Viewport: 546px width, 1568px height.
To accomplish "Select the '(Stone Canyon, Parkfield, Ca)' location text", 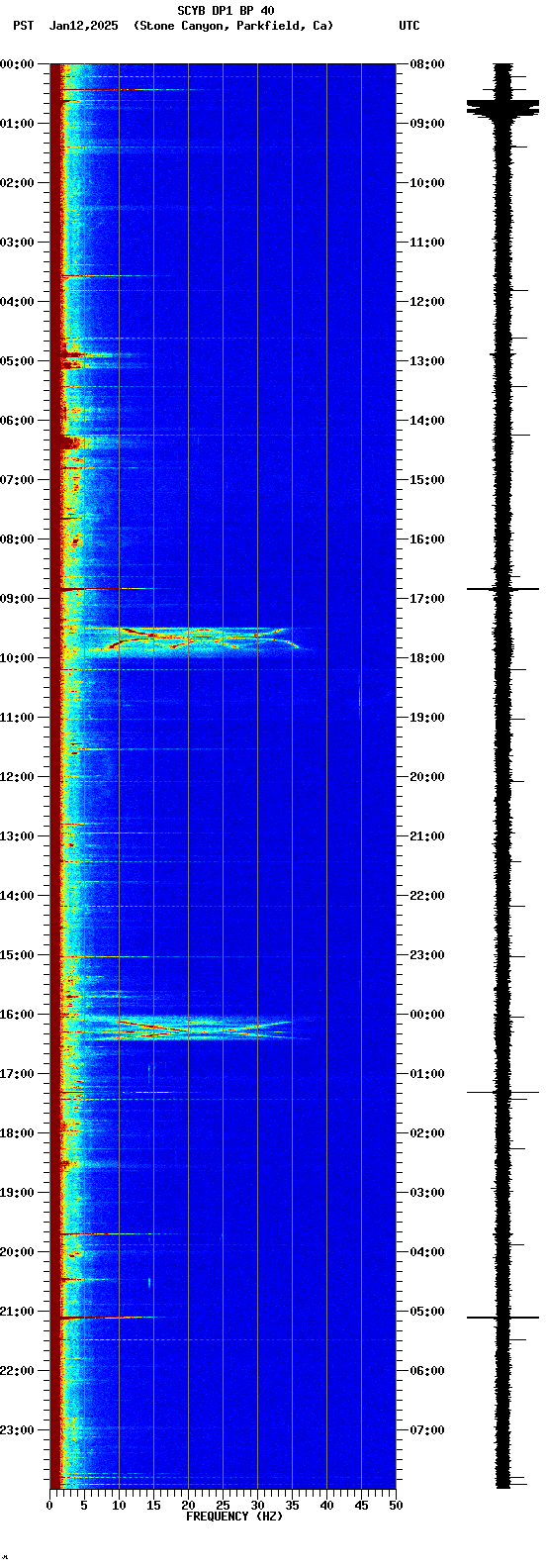I will click(233, 26).
